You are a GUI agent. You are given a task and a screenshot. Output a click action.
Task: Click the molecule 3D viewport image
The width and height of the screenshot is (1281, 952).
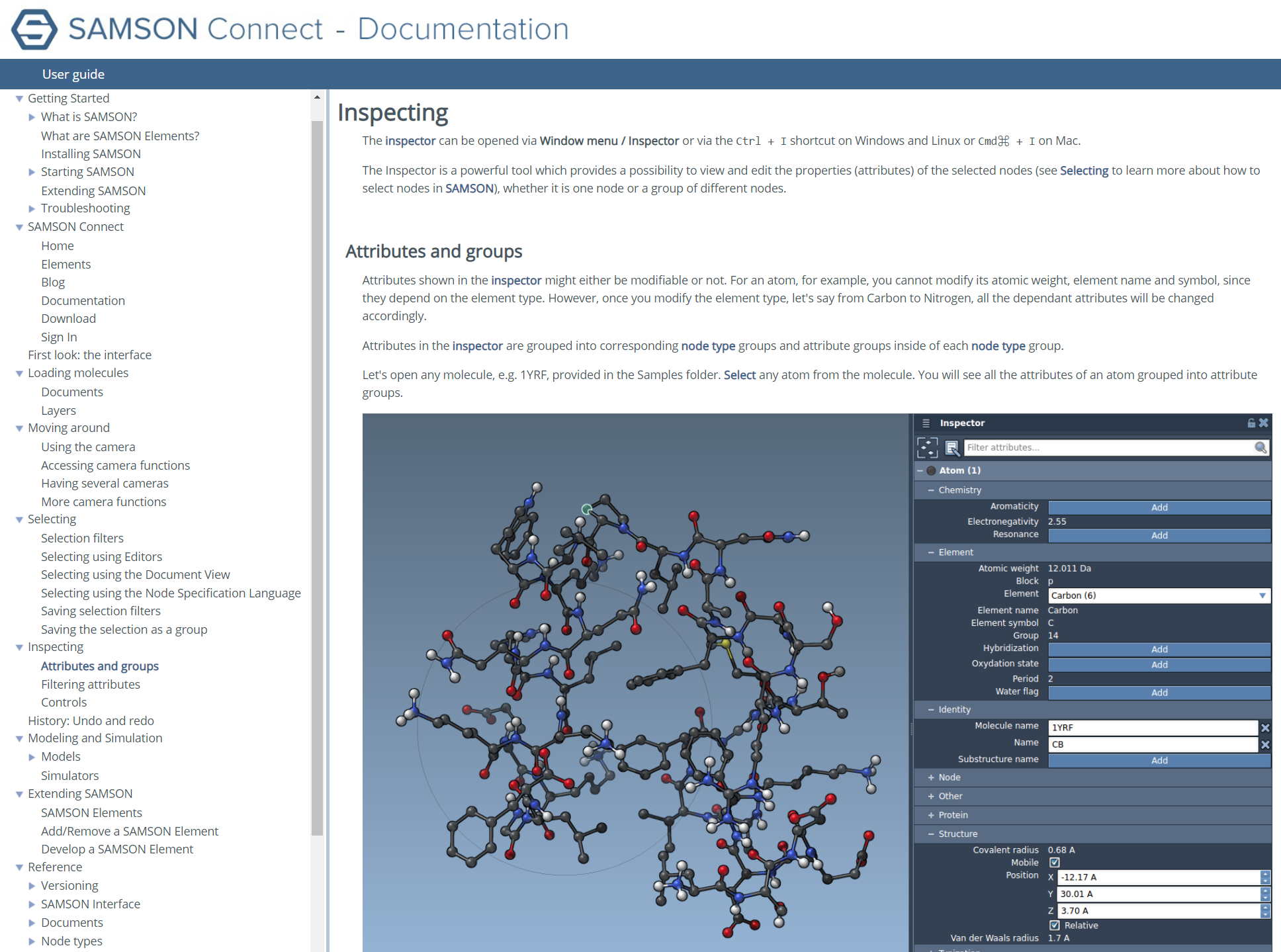click(635, 683)
